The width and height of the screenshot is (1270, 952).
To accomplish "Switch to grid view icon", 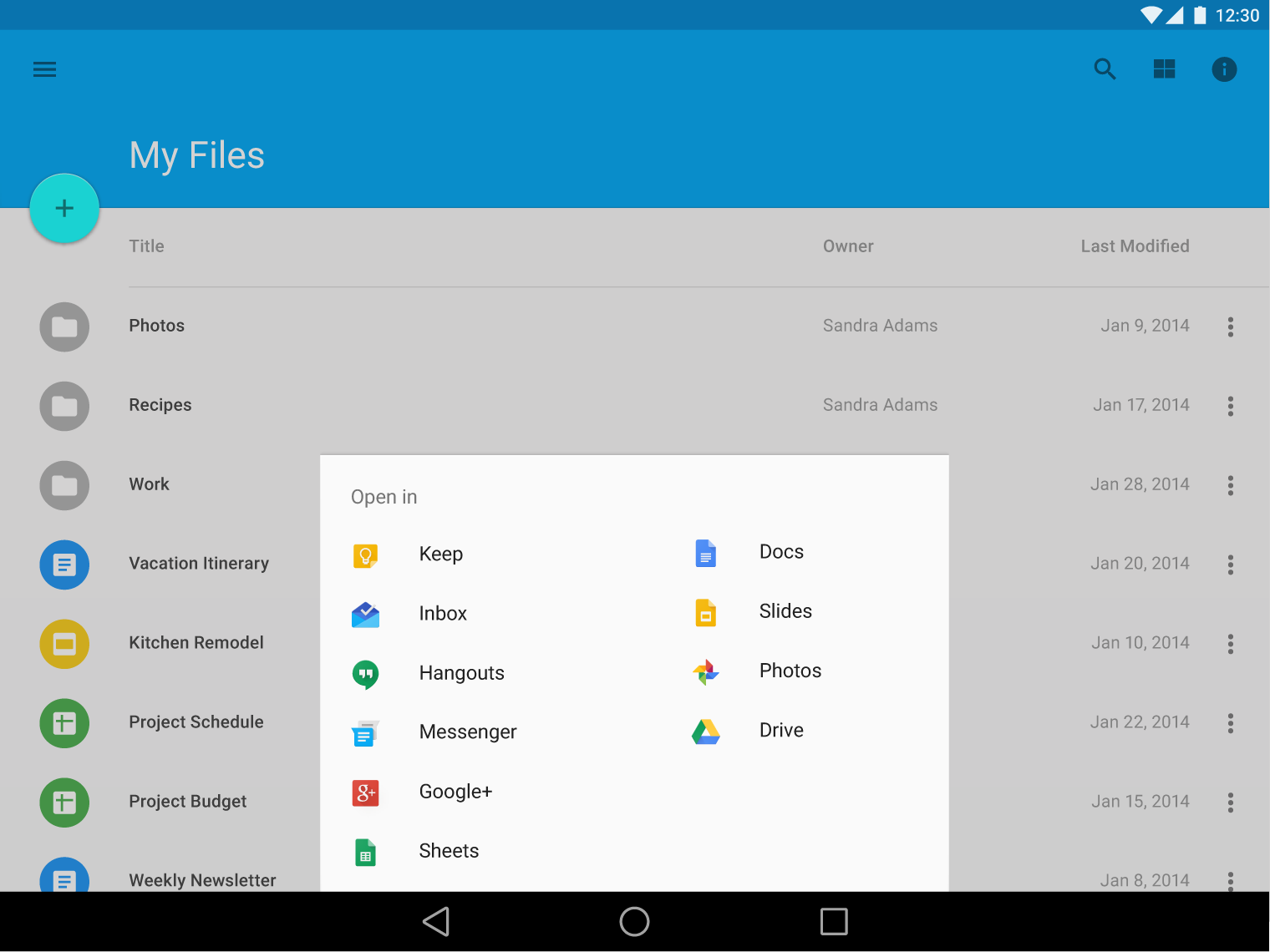I will pos(1165,69).
